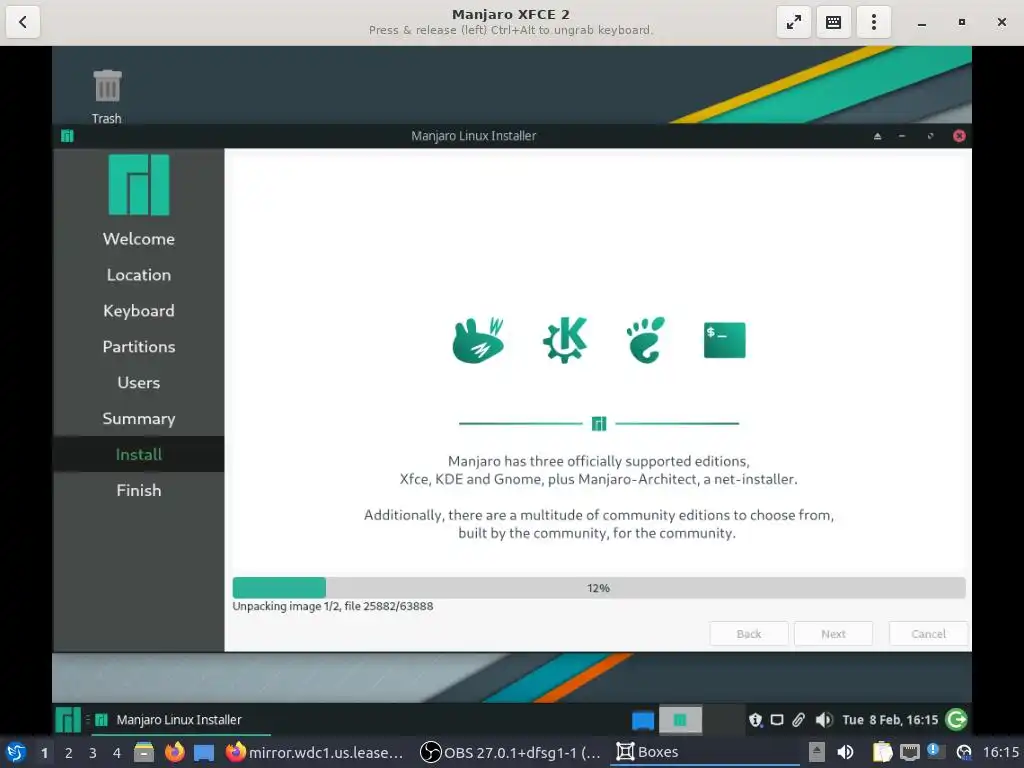
Task: Switch to host workspace 4
Action: 117,753
